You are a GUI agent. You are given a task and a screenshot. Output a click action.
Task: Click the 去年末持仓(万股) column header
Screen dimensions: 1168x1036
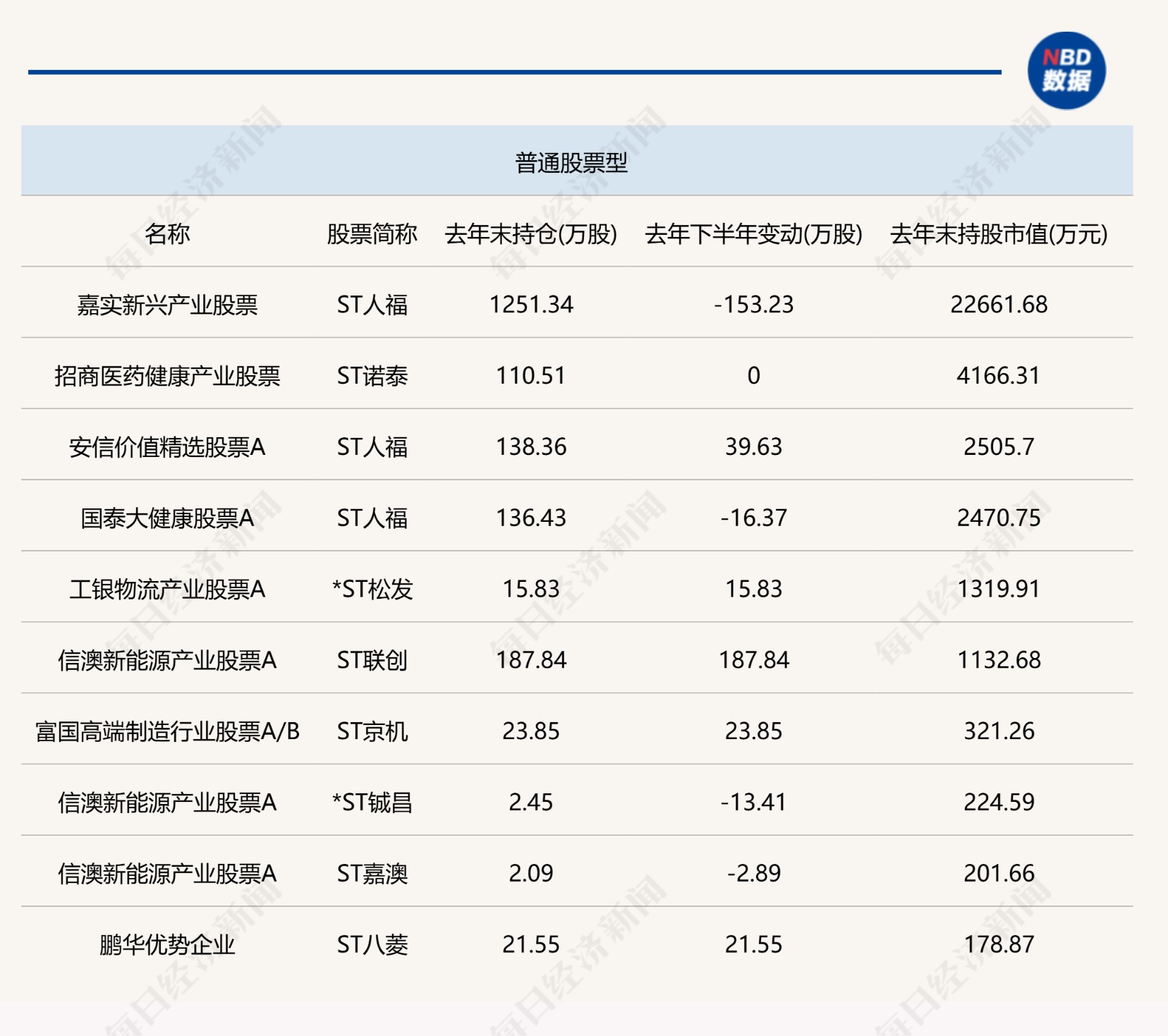point(531,233)
